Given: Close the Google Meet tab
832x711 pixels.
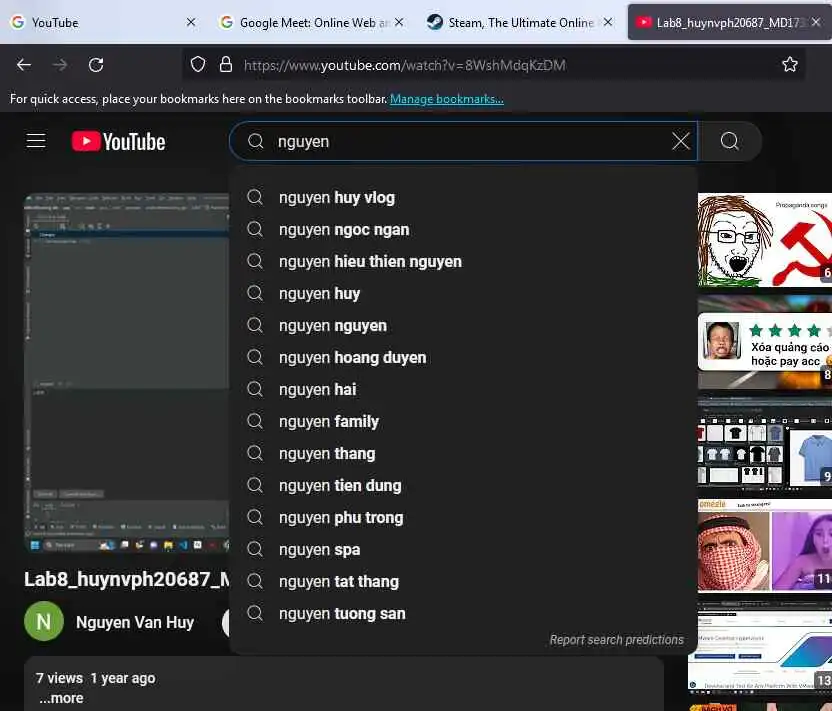Looking at the screenshot, I should pos(399,22).
